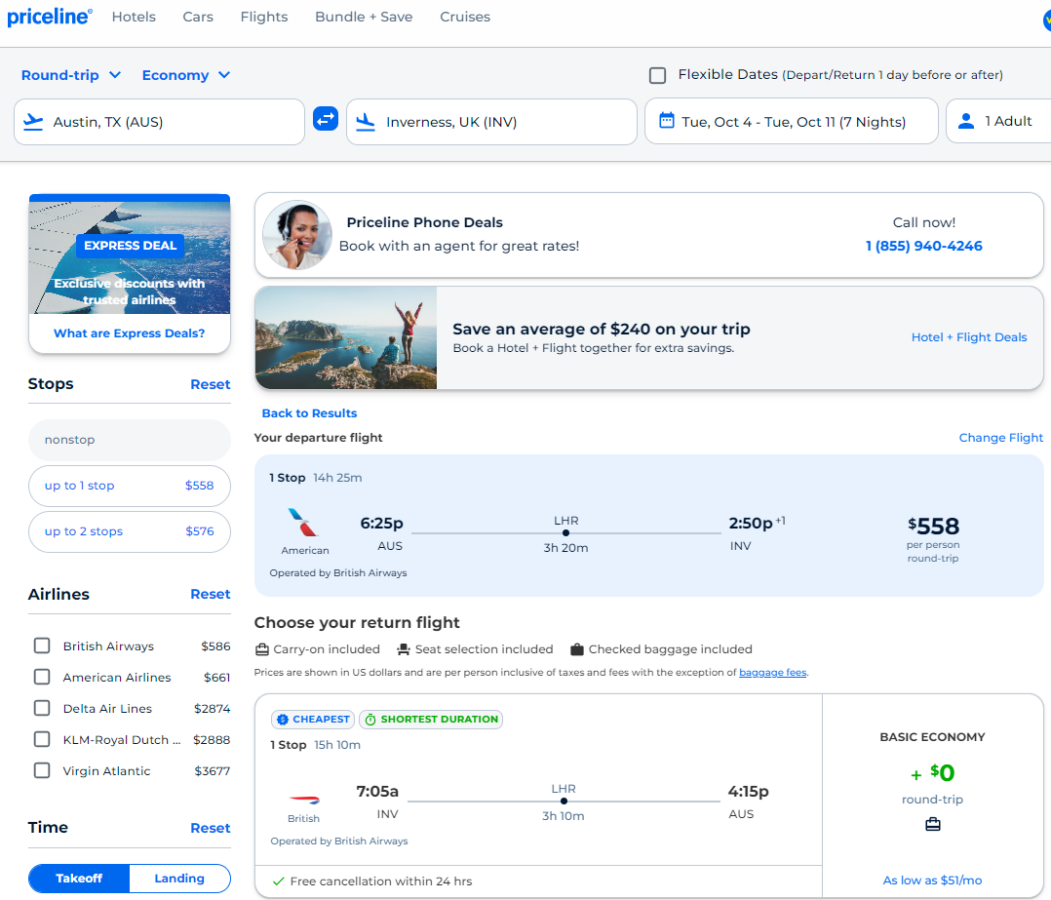Select the Cruises navigation item

click(x=464, y=16)
